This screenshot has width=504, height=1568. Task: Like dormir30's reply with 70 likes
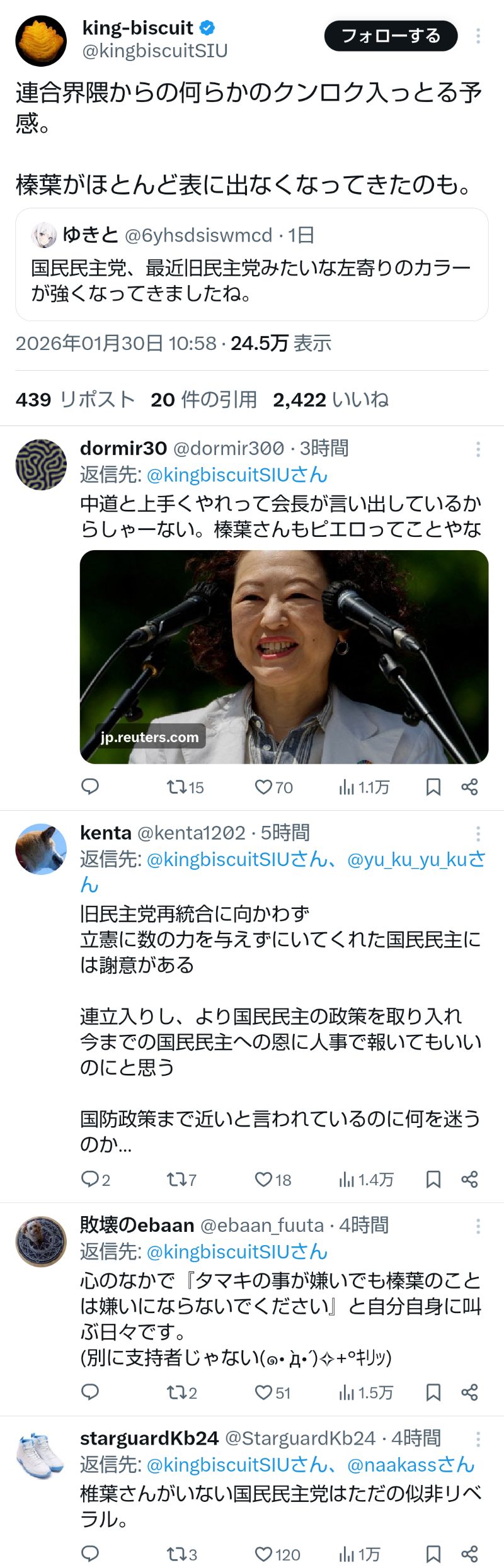click(273, 787)
